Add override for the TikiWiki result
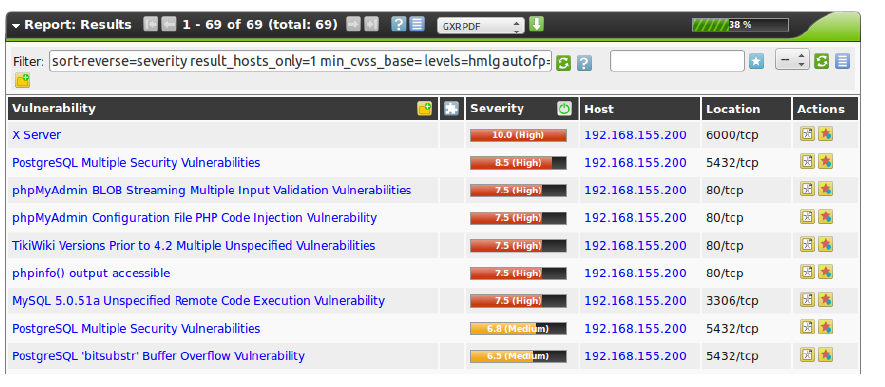The width and height of the screenshot is (885, 387). click(x=826, y=245)
